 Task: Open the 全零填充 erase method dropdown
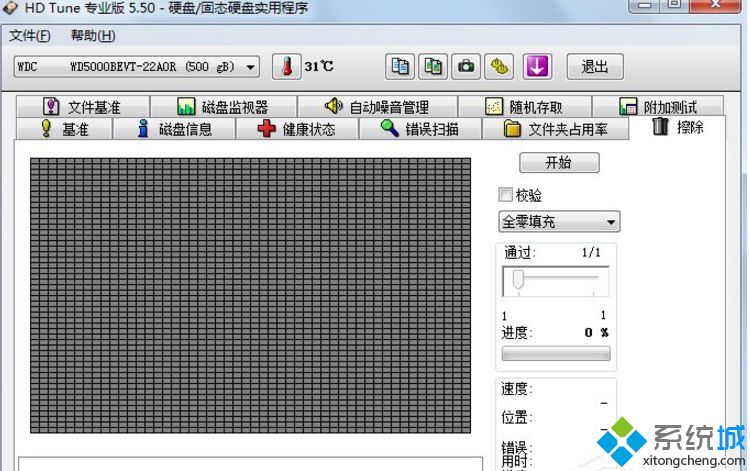tap(559, 222)
